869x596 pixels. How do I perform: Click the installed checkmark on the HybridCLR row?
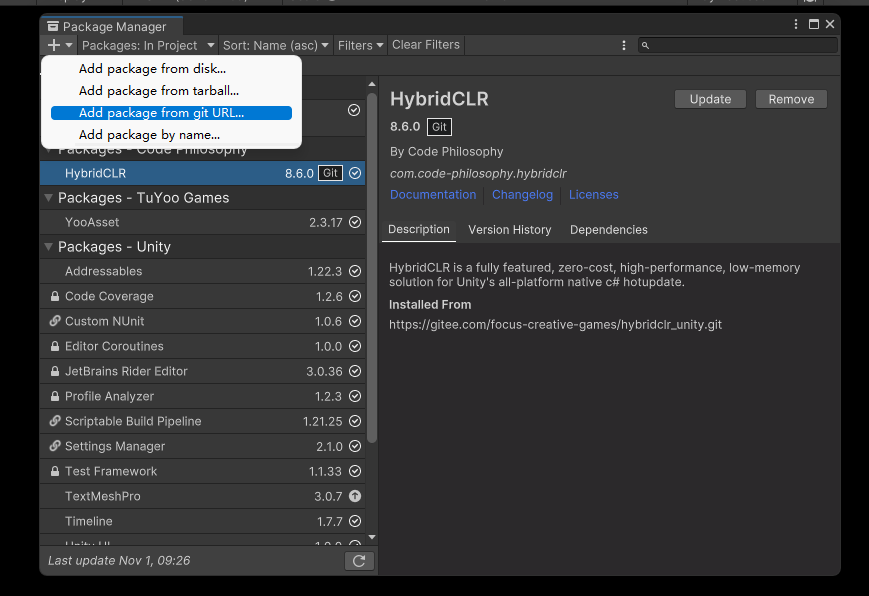click(355, 173)
